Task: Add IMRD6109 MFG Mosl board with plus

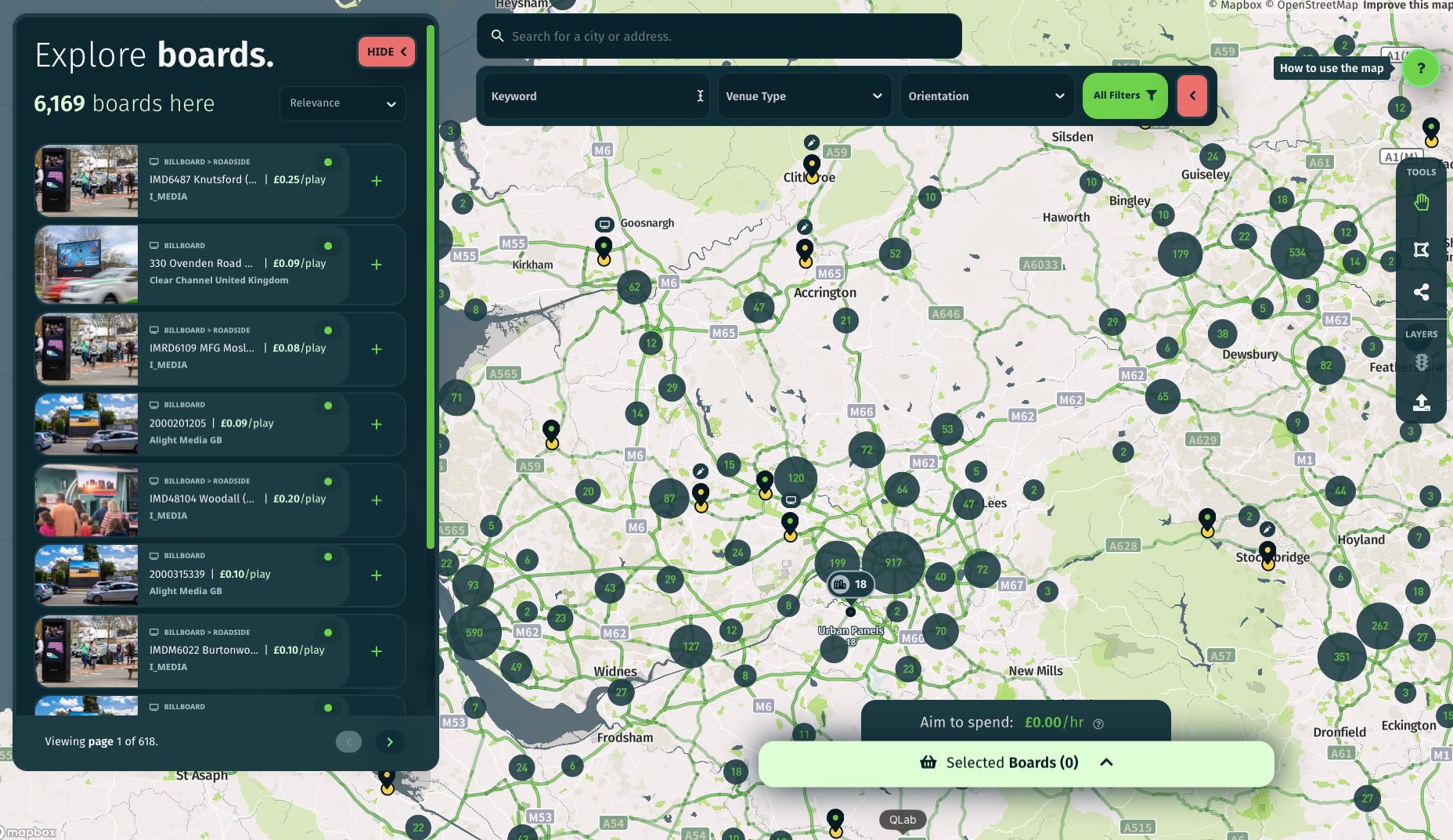Action: [x=377, y=349]
